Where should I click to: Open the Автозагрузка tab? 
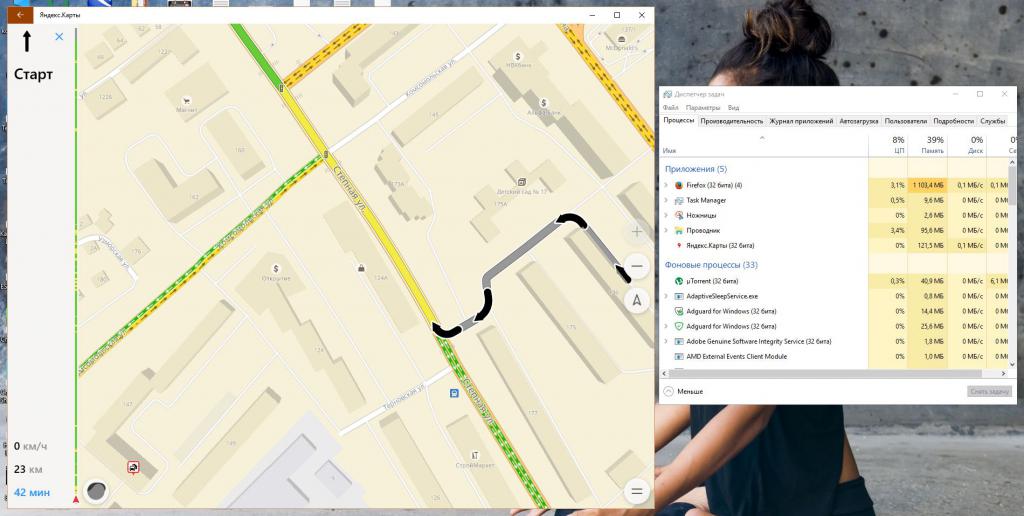click(859, 121)
